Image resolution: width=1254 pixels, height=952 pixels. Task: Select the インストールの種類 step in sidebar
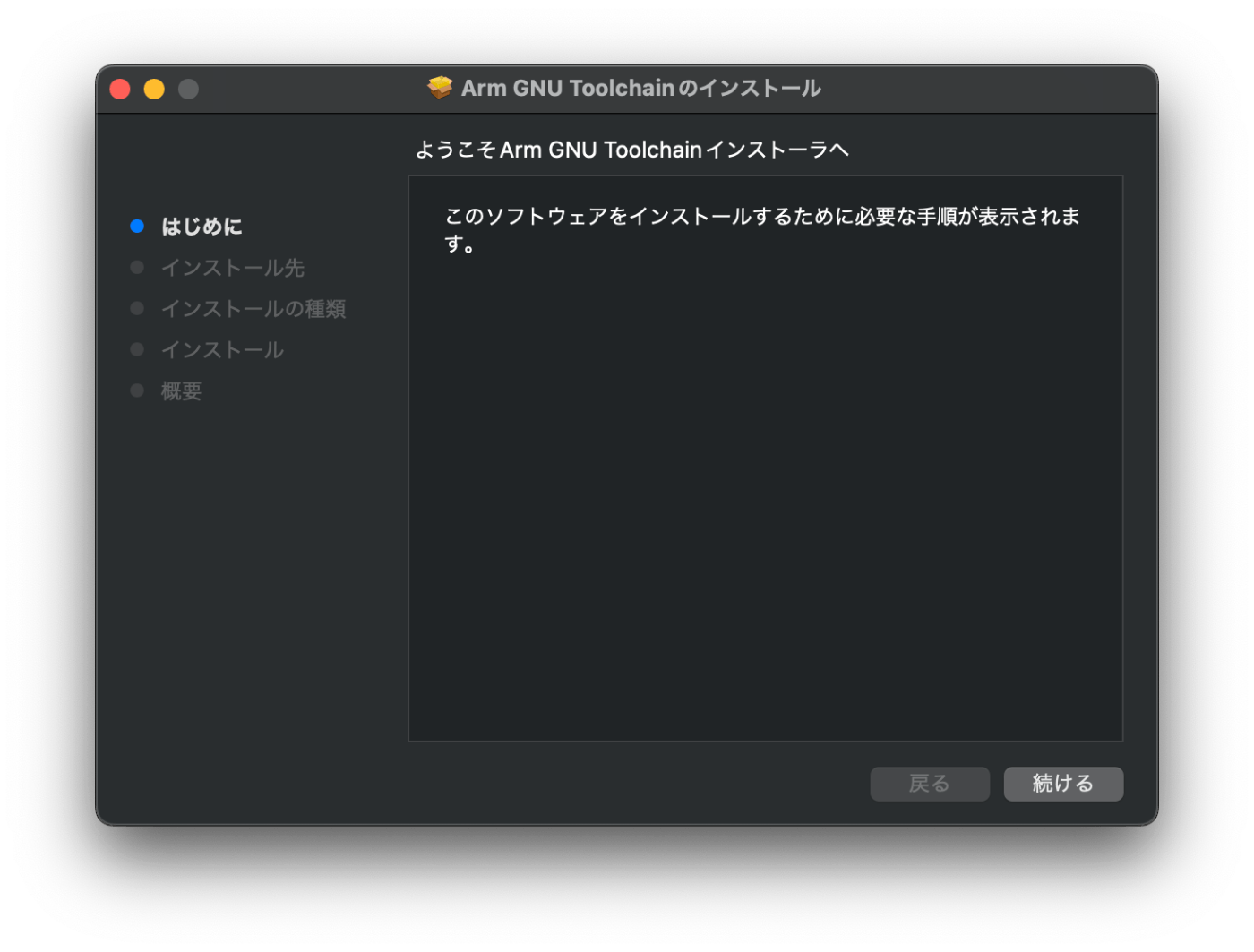pos(253,309)
